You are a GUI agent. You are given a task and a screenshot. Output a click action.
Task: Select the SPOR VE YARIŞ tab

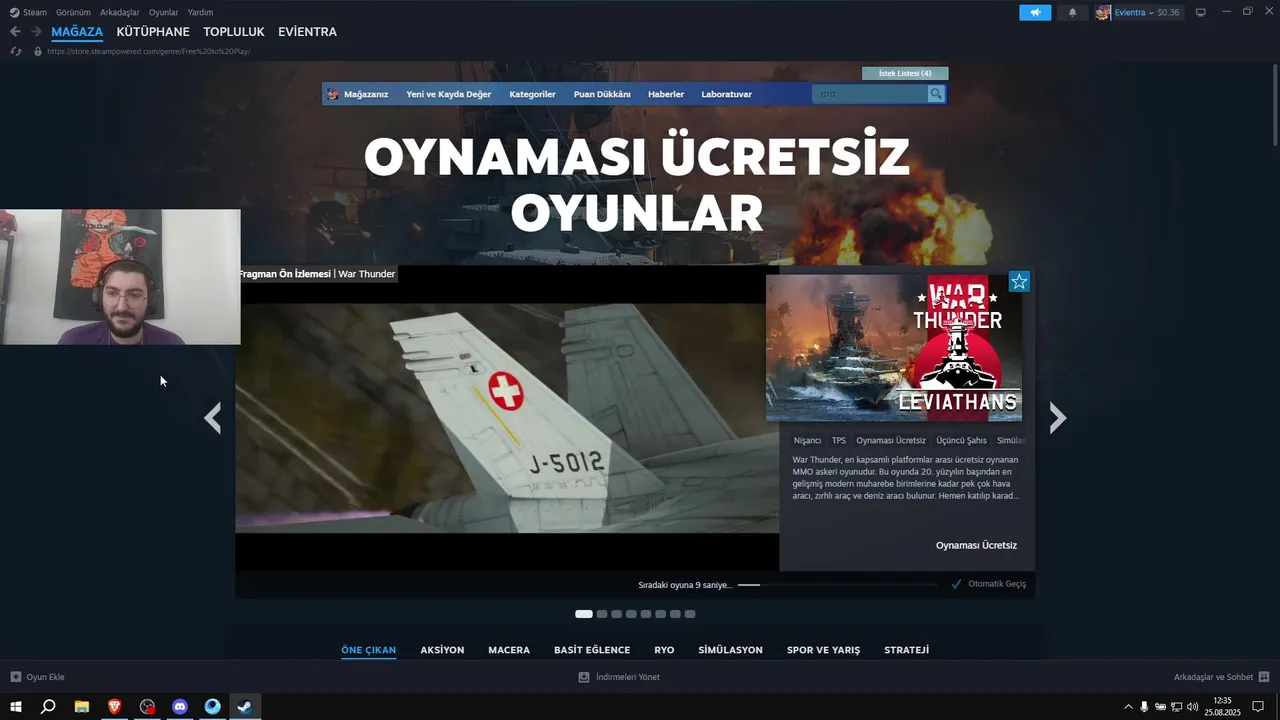(x=823, y=650)
